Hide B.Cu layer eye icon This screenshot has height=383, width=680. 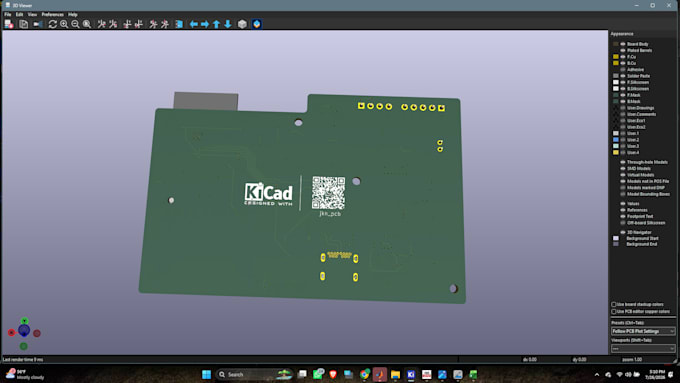(623, 63)
